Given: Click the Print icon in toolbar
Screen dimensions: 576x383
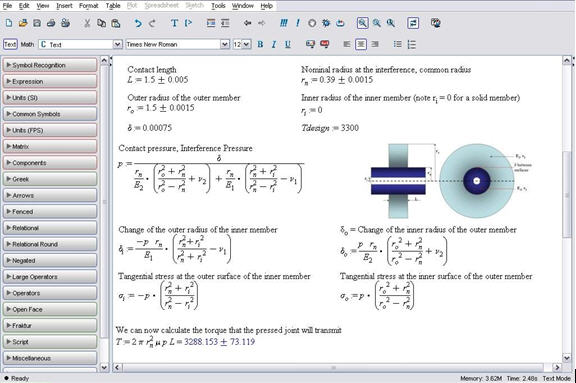Looking at the screenshot, I should pos(51,23).
